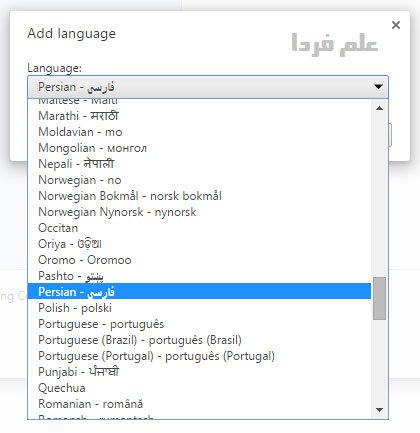The height and width of the screenshot is (433, 420).
Task: Choose Moldavian - mo option
Action: click(x=199, y=132)
